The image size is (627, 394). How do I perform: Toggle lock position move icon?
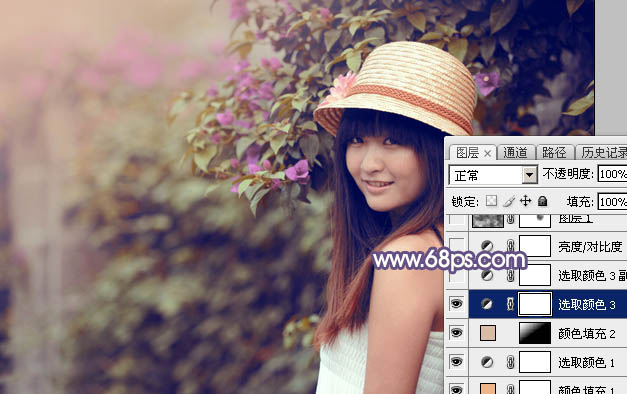[x=525, y=201]
